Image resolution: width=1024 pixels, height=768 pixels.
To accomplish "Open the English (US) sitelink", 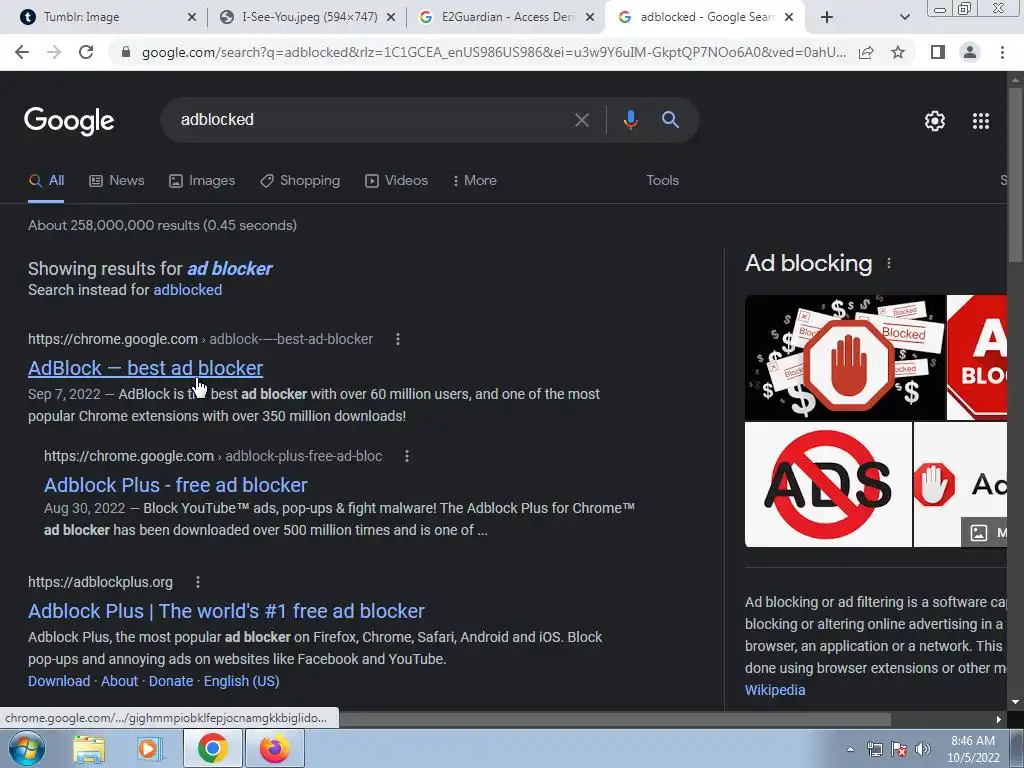I will pos(242,681).
